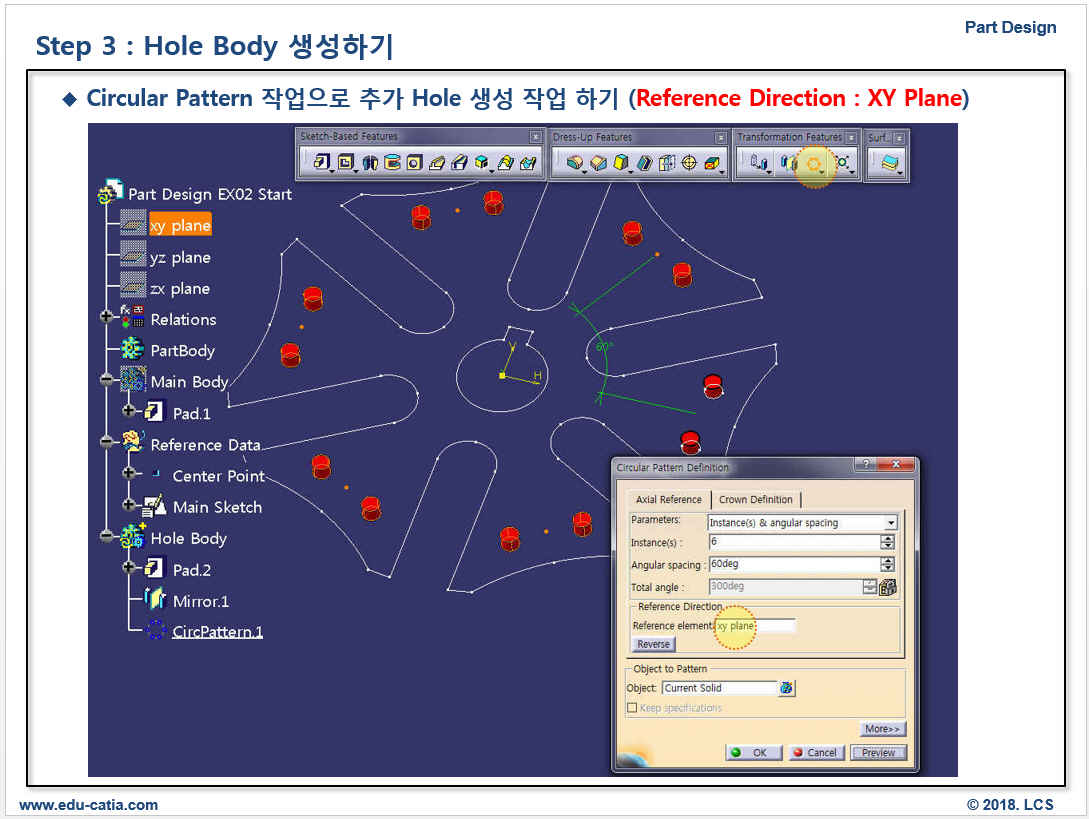Click the Pocket tool icon

[x=346, y=162]
